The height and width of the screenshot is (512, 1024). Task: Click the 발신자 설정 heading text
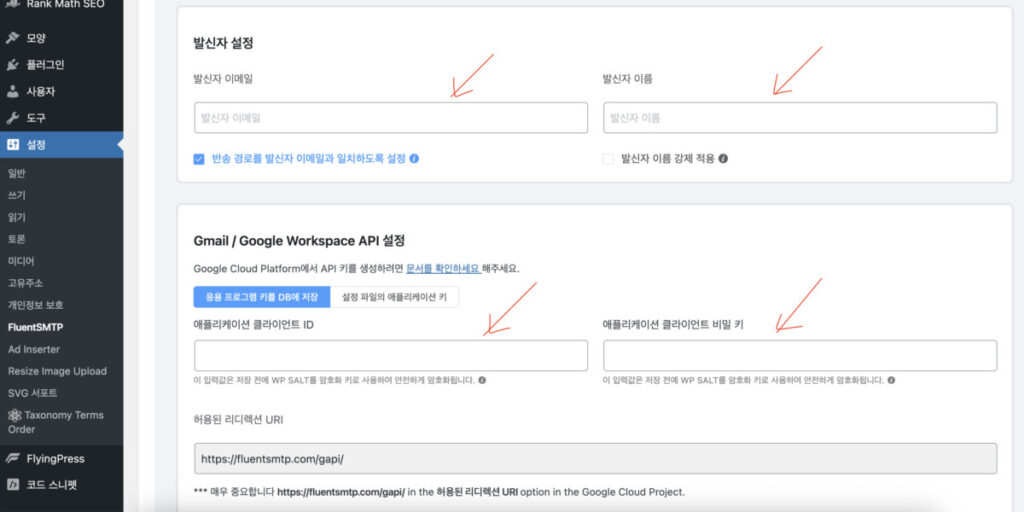(223, 44)
